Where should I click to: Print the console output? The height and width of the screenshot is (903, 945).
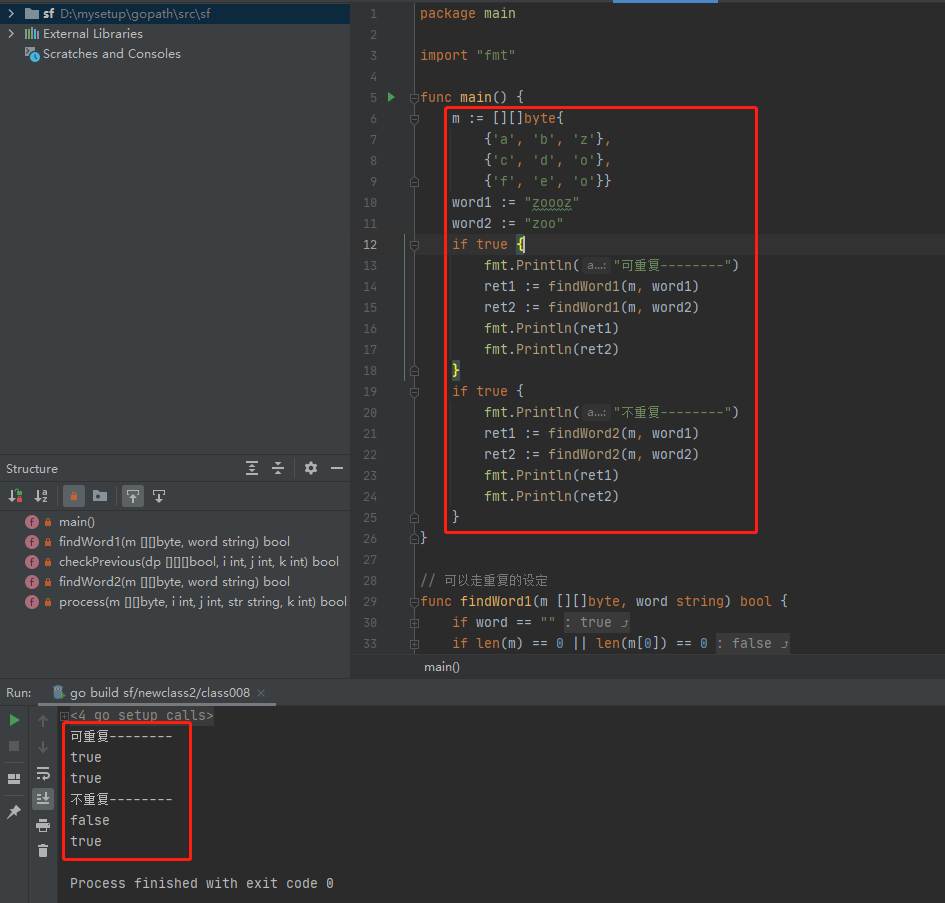coord(43,825)
